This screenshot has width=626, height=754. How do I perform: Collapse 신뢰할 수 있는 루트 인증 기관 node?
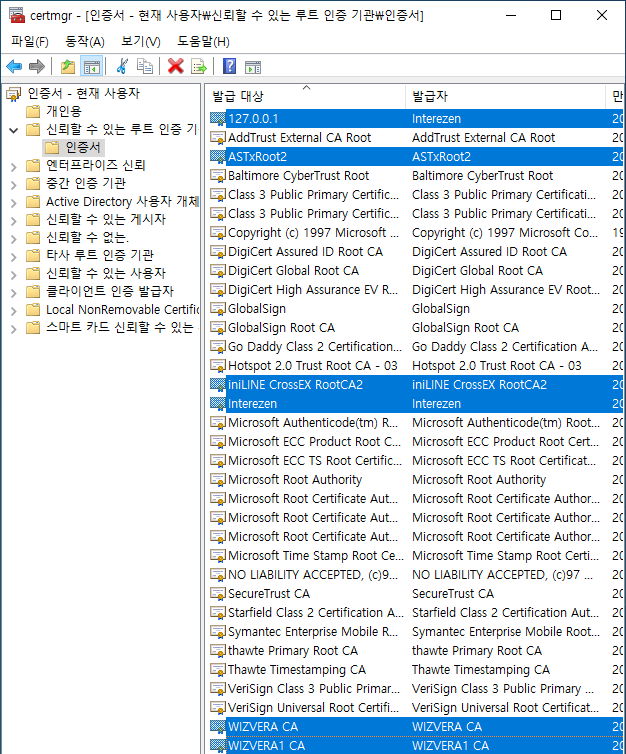click(x=13, y=130)
